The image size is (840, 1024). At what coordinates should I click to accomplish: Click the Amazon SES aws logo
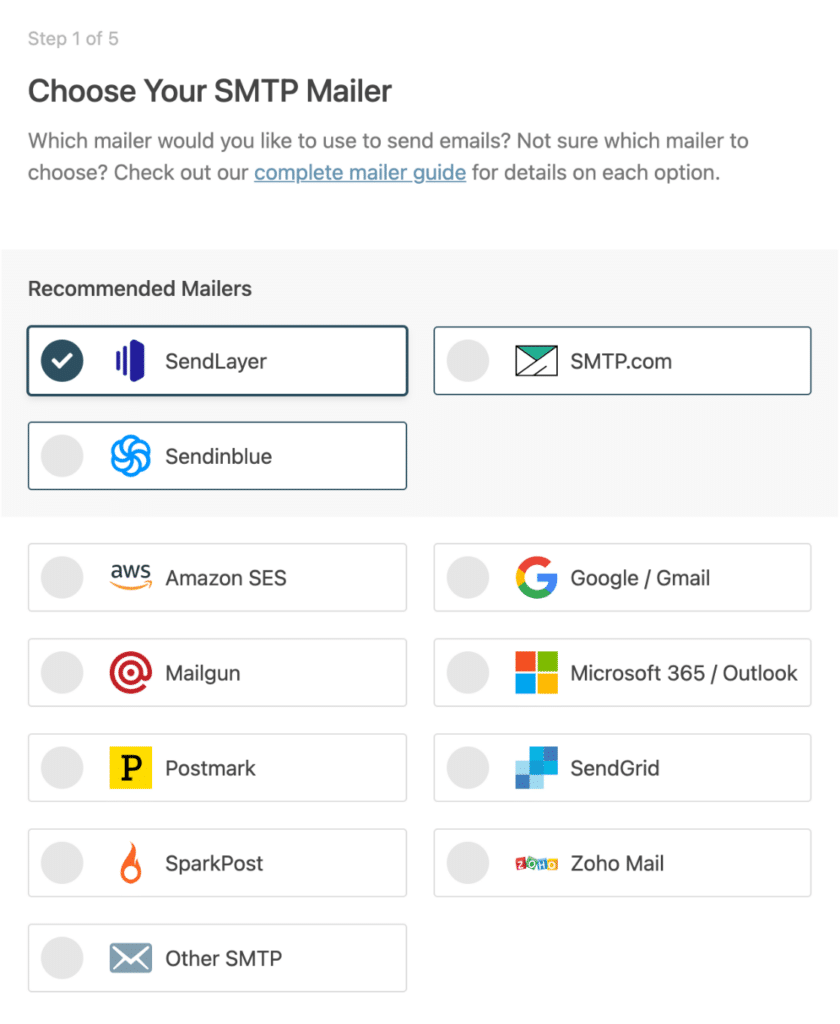click(x=131, y=577)
